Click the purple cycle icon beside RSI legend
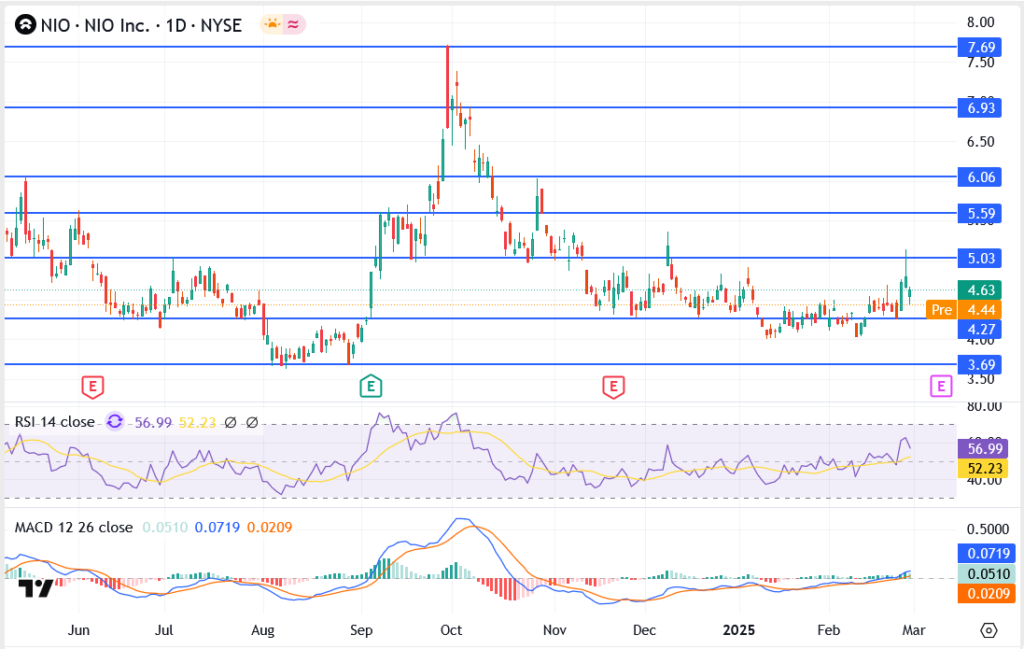The image size is (1024, 649). [x=114, y=422]
